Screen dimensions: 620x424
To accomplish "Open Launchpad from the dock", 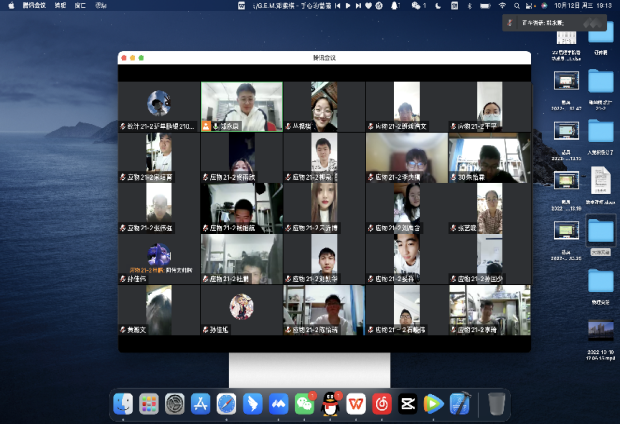I will 148,403.
